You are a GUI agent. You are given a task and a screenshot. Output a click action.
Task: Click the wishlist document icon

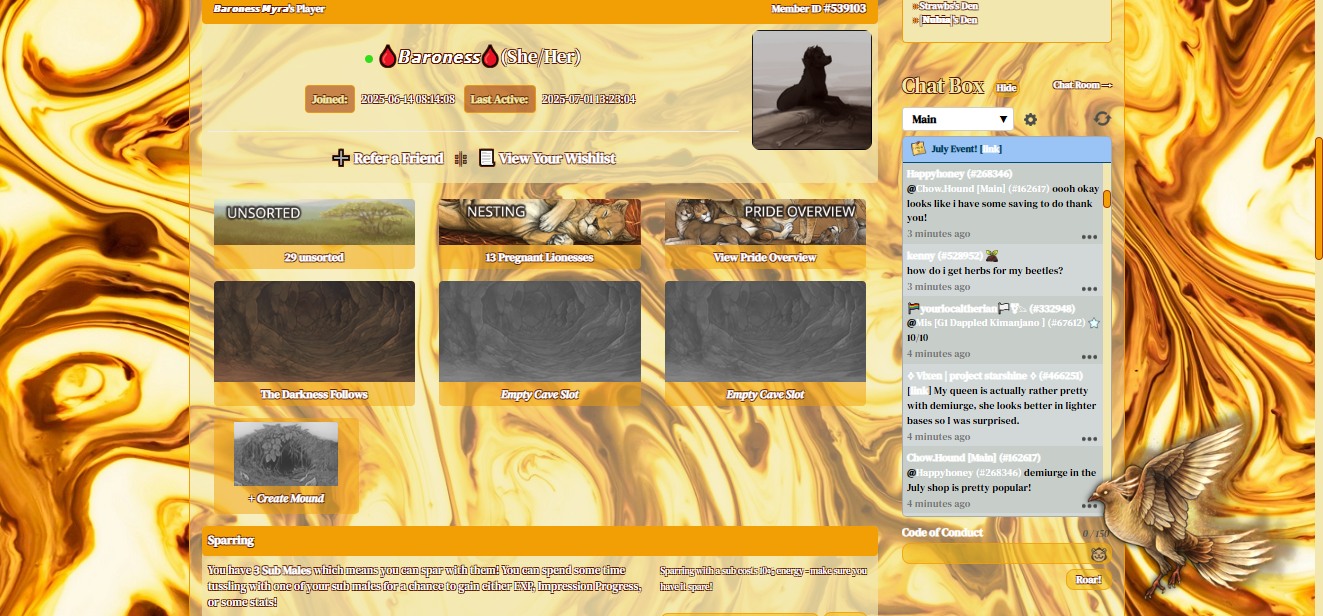tap(487, 158)
